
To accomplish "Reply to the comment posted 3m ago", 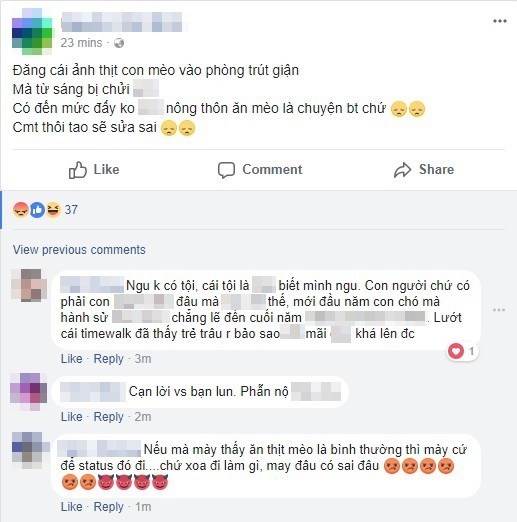I will [109, 359].
